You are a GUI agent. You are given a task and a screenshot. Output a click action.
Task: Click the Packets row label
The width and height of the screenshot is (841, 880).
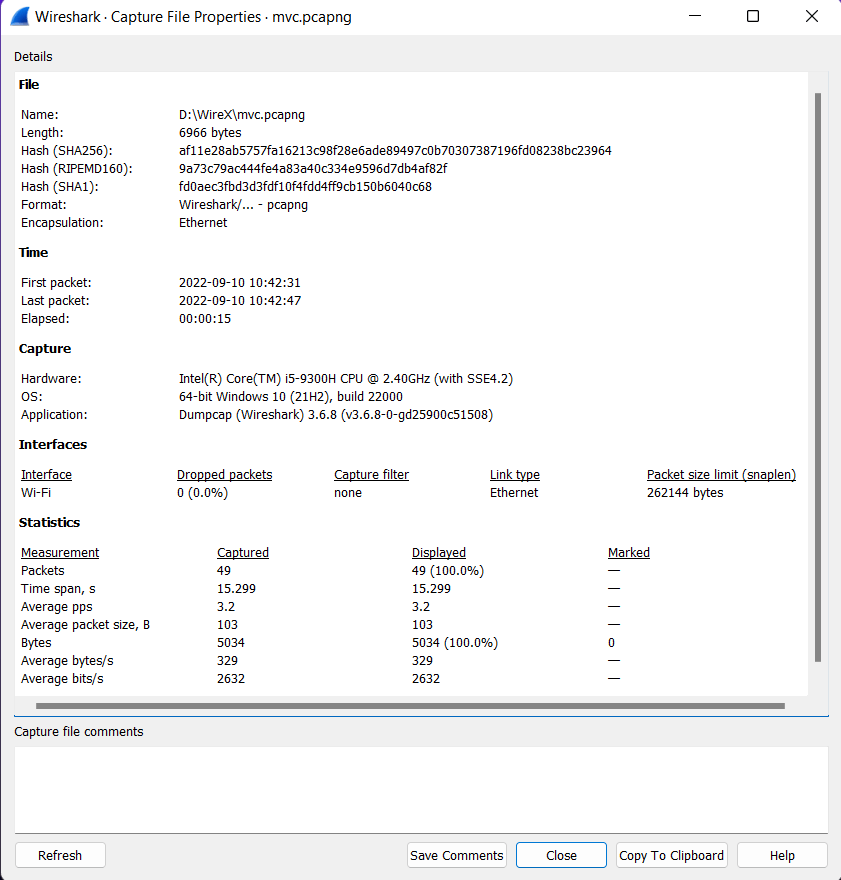tap(43, 570)
